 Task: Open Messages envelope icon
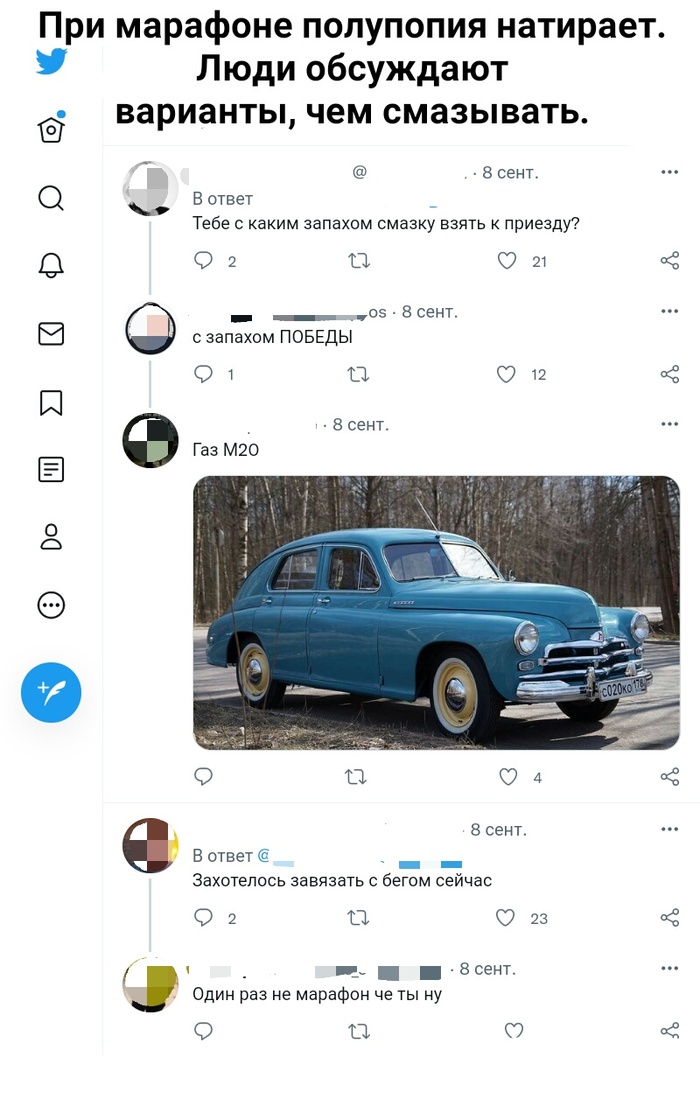tap(51, 333)
